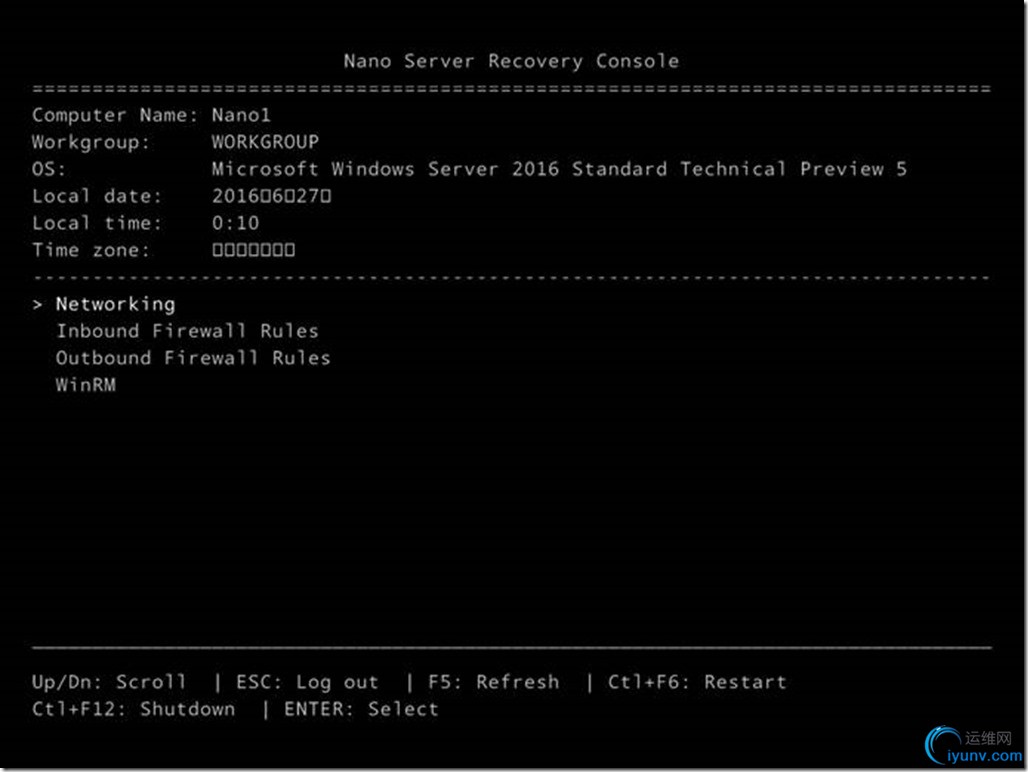Click the 'Ctl+F6: Restart' hint
Image resolution: width=1028 pixels, height=772 pixels.
697,682
